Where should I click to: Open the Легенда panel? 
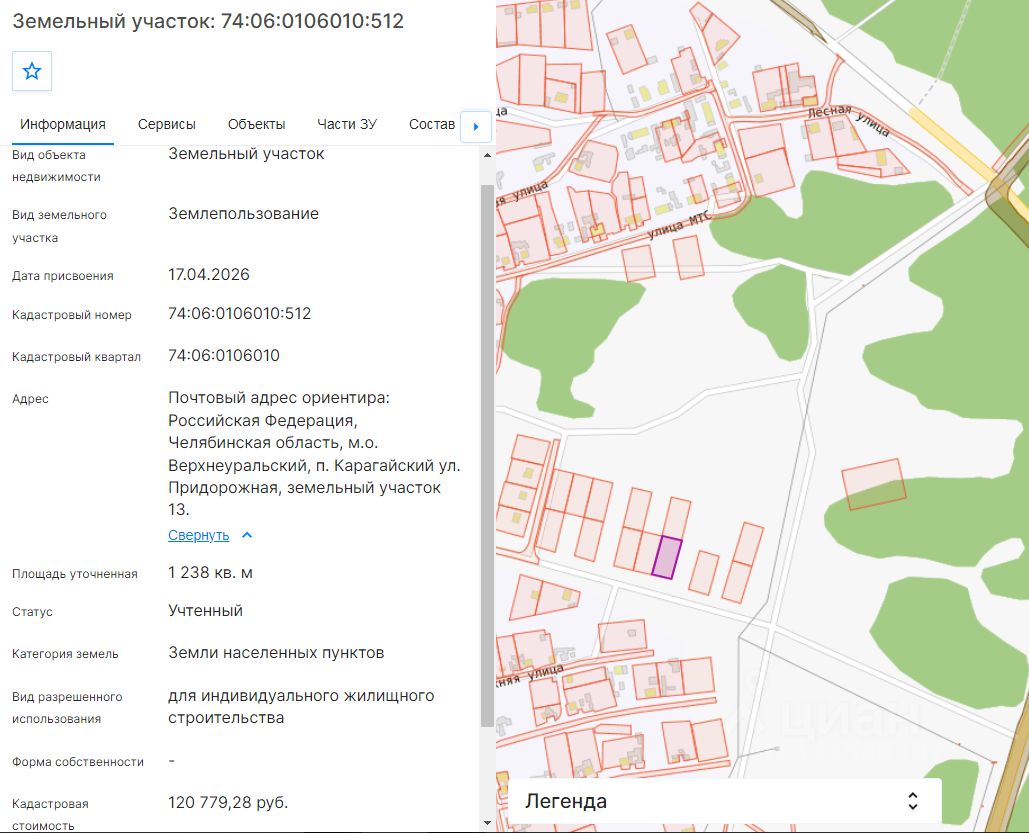(x=724, y=801)
